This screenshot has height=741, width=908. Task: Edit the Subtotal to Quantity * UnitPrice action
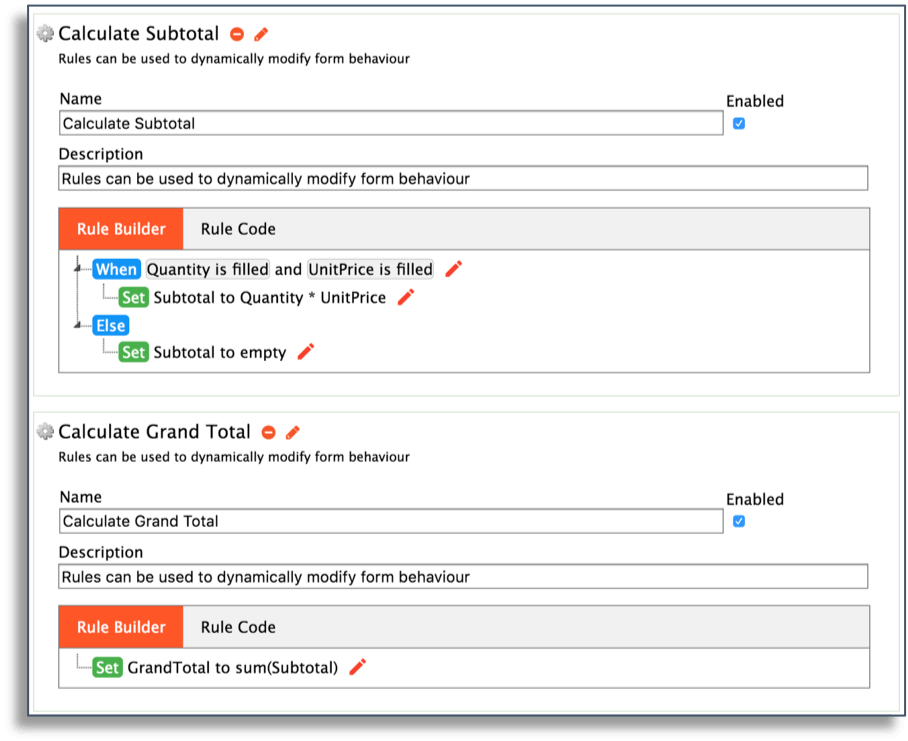pyautogui.click(x=405, y=297)
